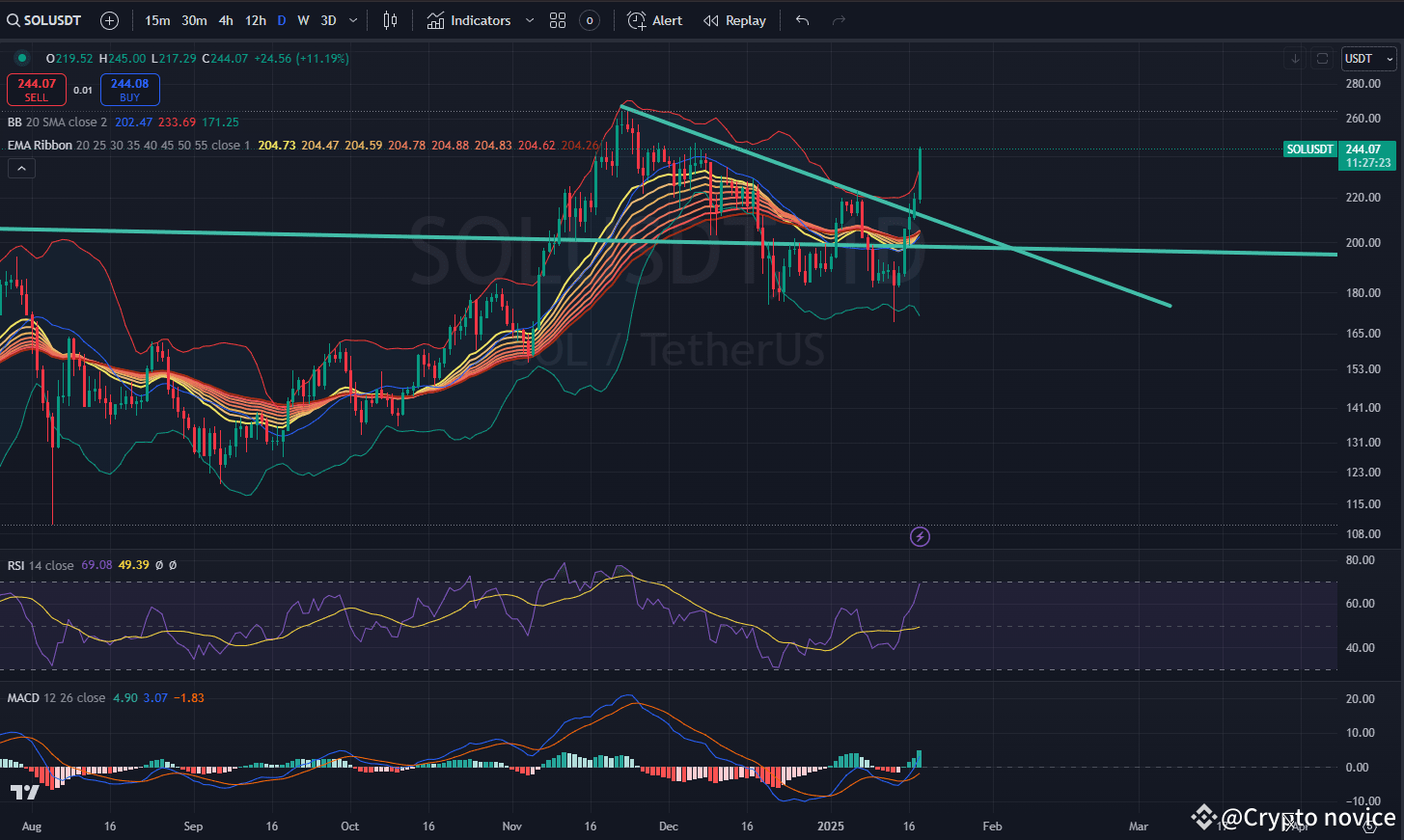Click the 108.00 price scale label
Screen dimensions: 1404x840
[1363, 534]
